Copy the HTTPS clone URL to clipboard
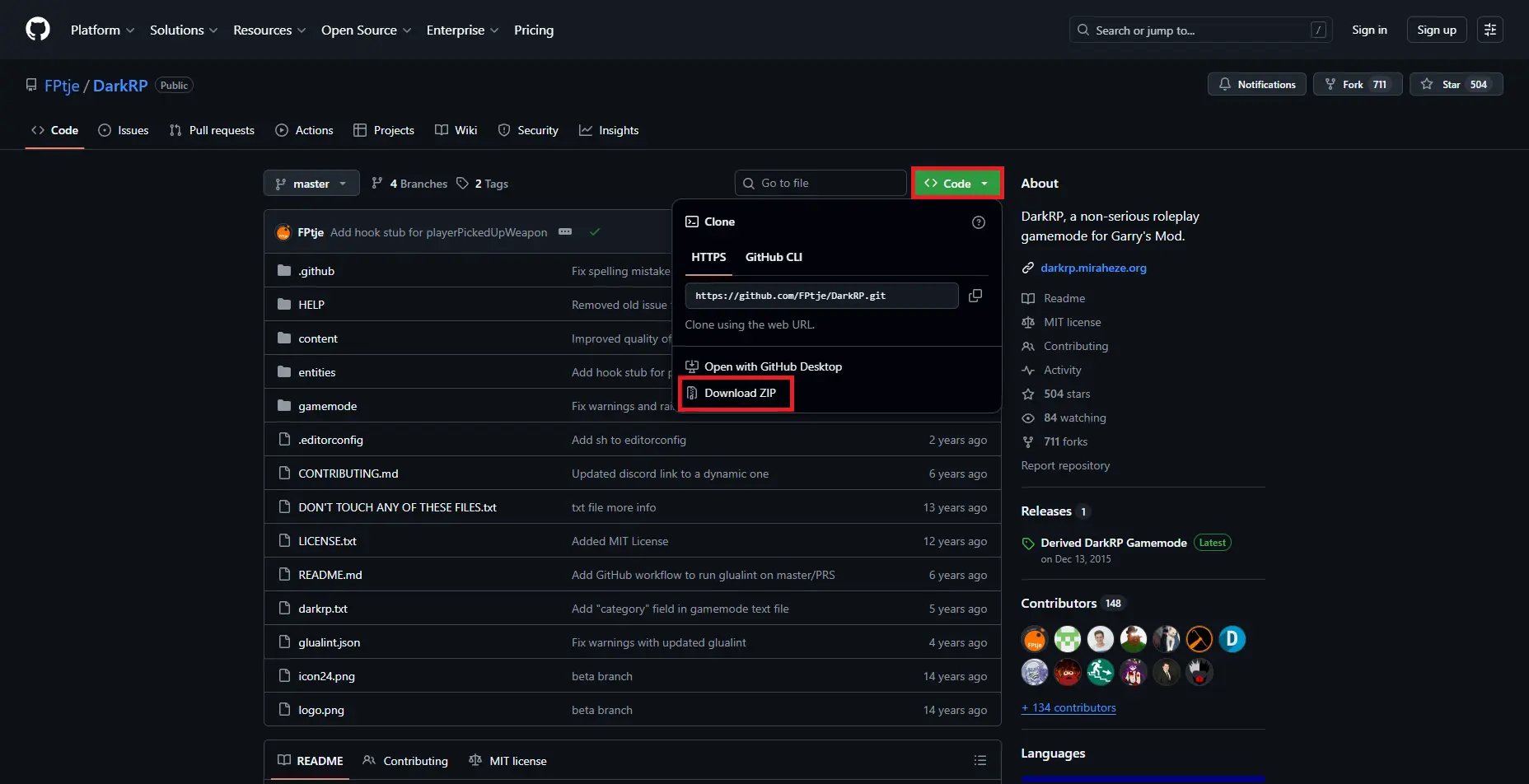The width and height of the screenshot is (1529, 784). pos(975,296)
